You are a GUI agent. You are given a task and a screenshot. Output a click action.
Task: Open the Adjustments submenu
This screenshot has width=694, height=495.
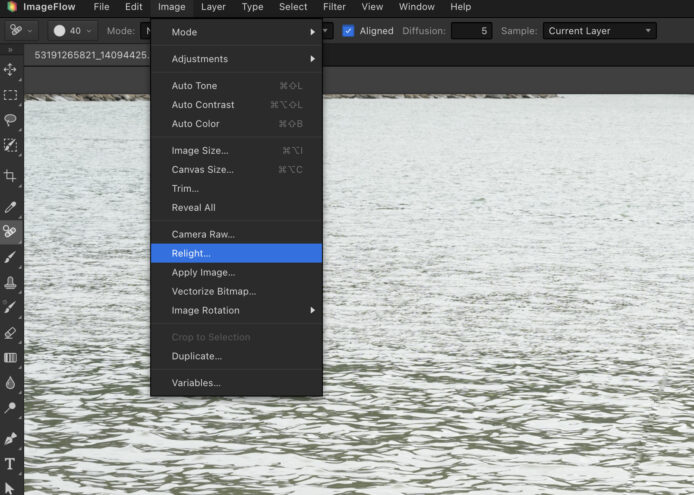(x=236, y=59)
